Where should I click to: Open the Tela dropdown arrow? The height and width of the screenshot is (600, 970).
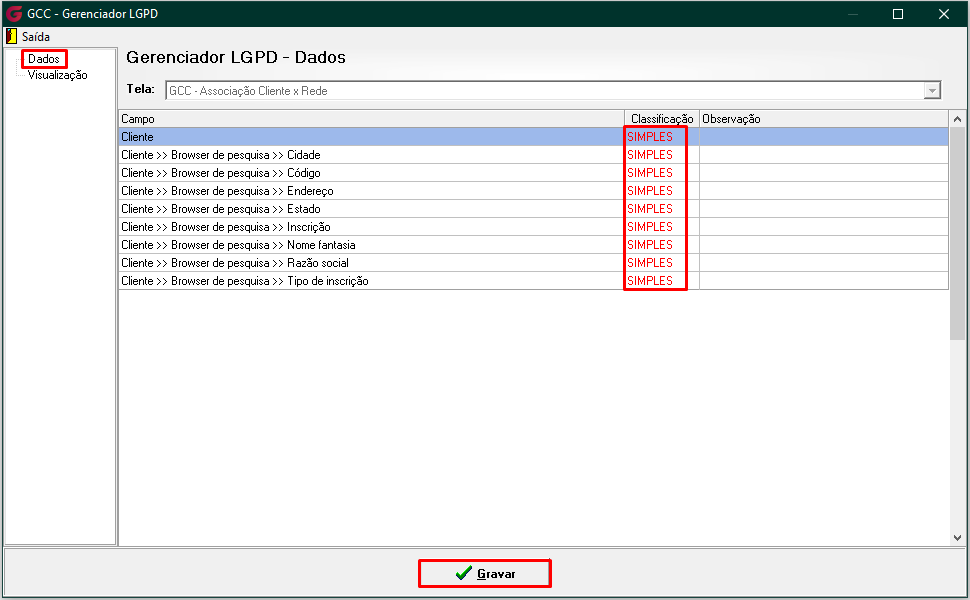(x=932, y=91)
